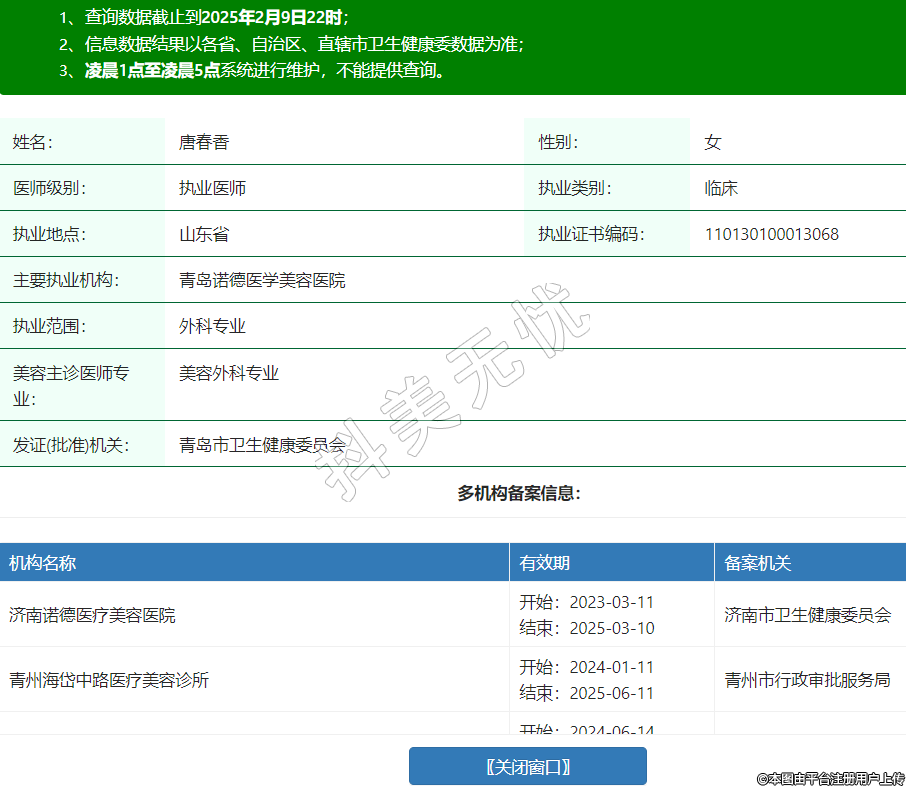Viewport: 906px width, 786px height.
Task: Click the 多机构备案信息 heading
Action: coord(519,493)
